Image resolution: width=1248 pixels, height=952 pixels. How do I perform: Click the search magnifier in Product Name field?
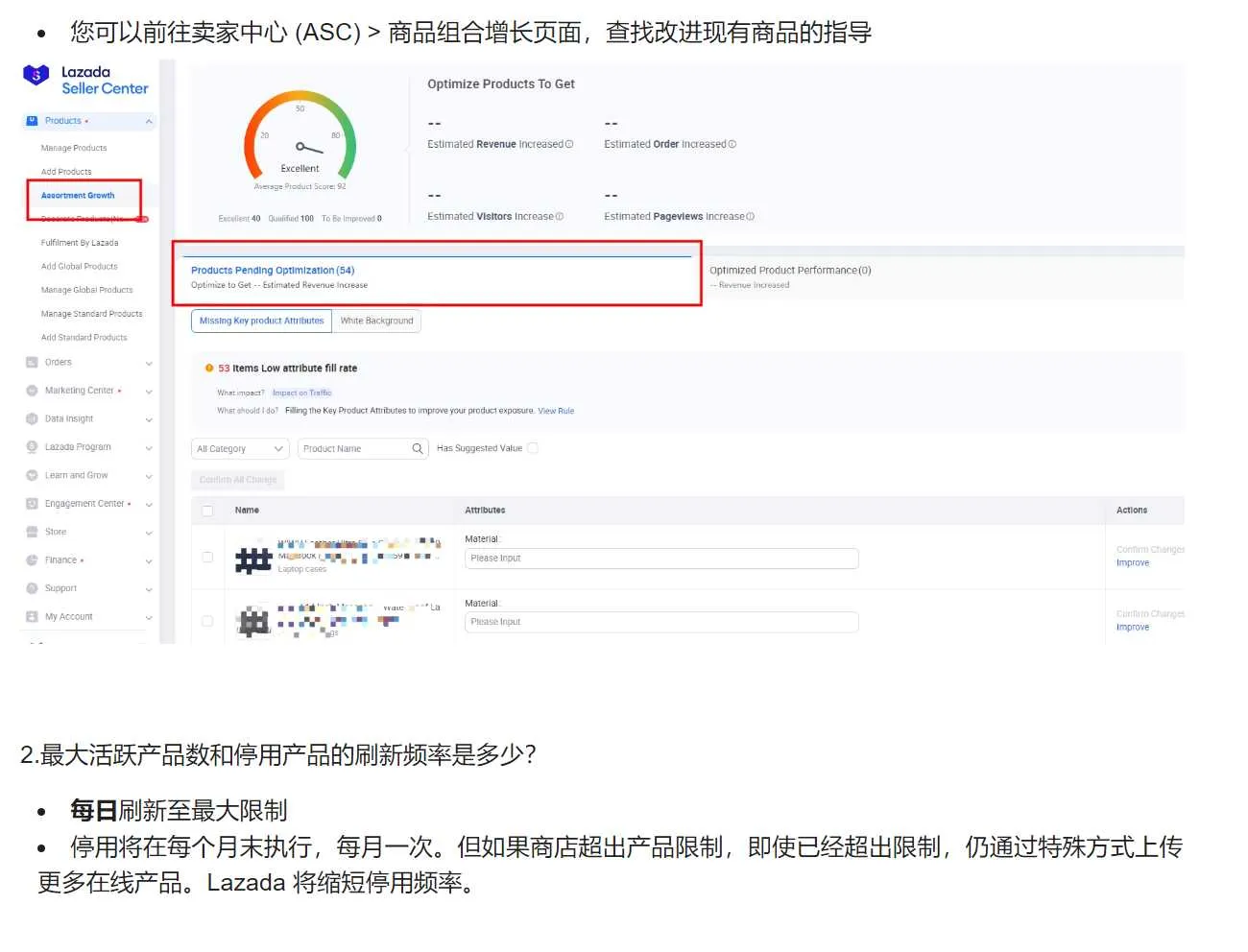[417, 448]
